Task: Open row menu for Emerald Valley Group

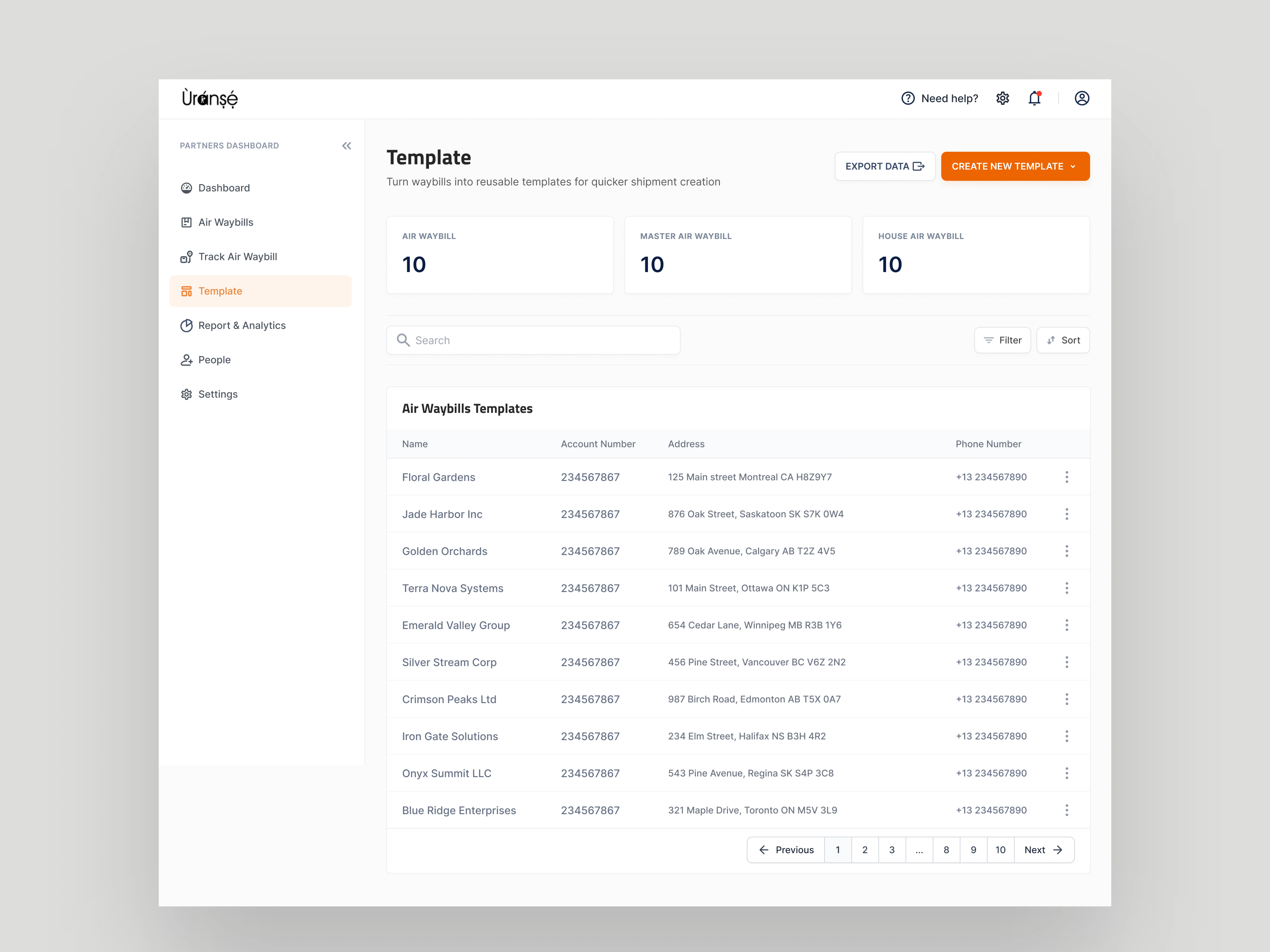Action: [1067, 625]
